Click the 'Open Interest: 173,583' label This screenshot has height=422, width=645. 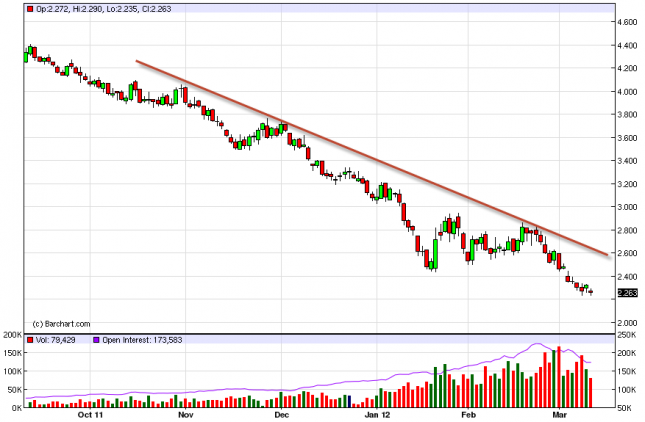tap(142, 340)
